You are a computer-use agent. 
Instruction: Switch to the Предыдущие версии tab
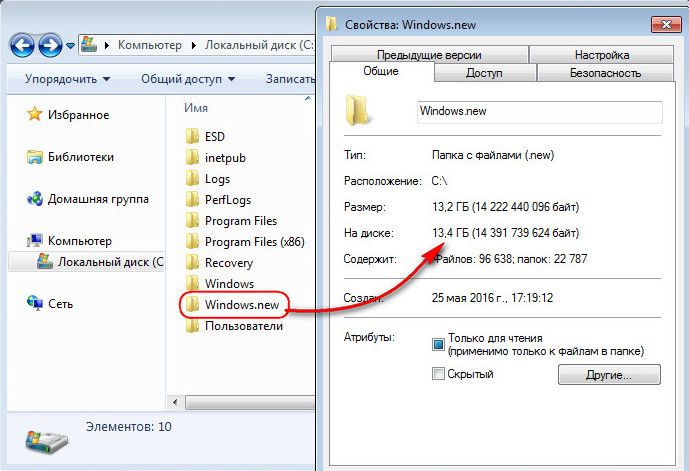[429, 55]
